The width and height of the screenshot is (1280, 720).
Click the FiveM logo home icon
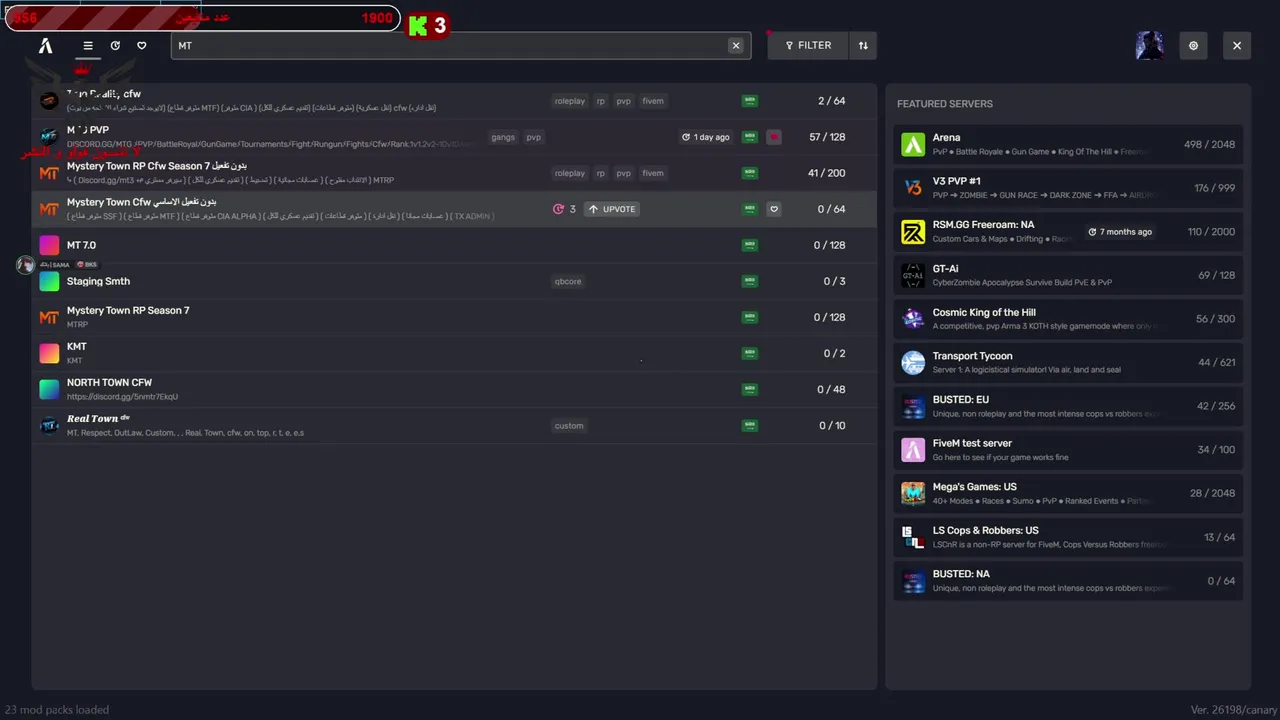[x=45, y=46]
